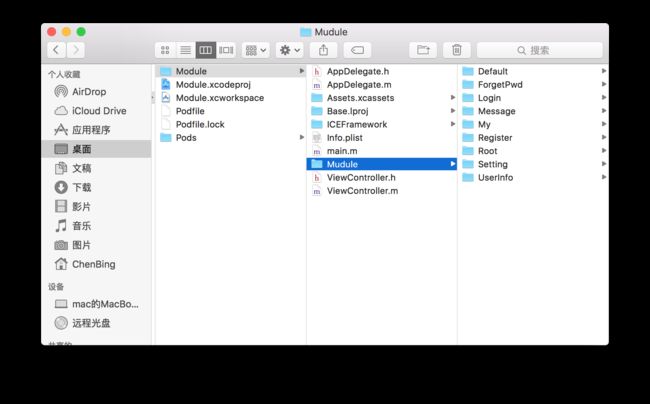This screenshot has width=650, height=404.
Task: Select 桌面 in the sidebar
Action: (x=97, y=149)
